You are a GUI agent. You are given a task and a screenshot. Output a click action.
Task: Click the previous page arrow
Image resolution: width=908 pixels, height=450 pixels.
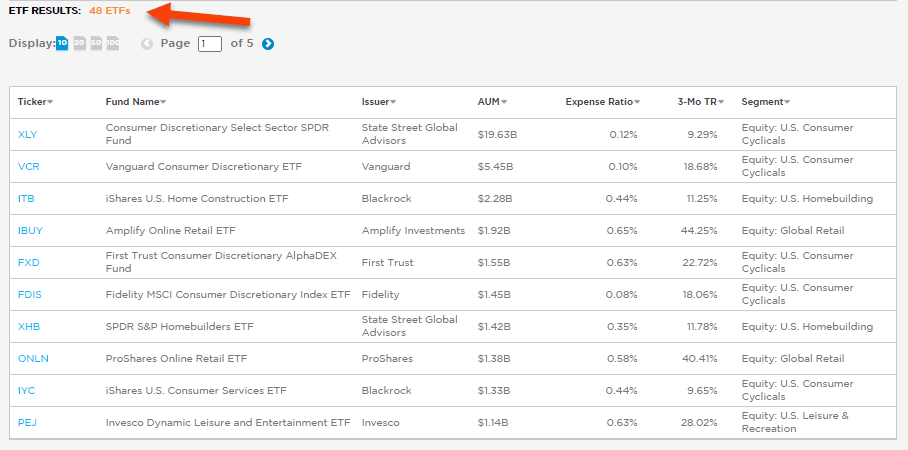(147, 44)
